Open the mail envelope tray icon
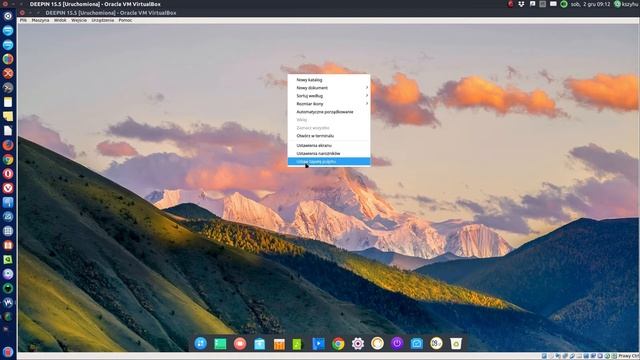640x360 pixels. click(x=553, y=4)
